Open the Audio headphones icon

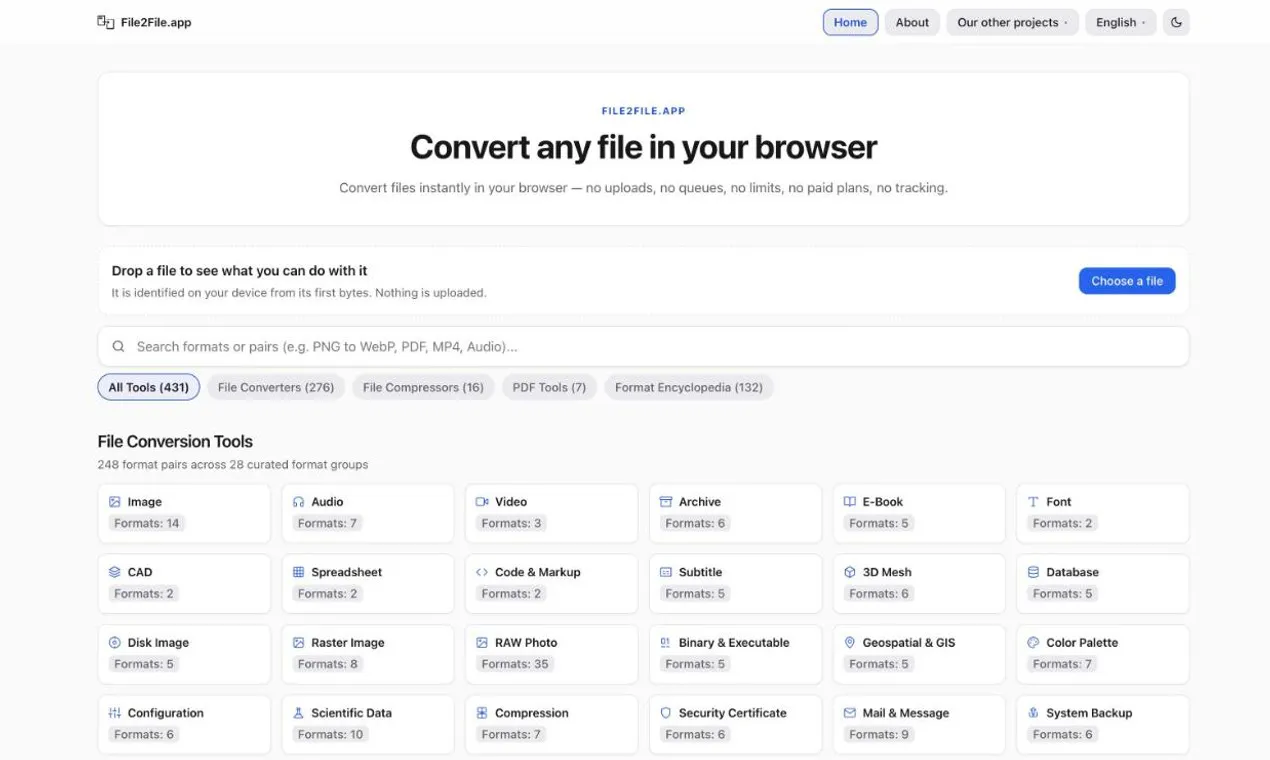(299, 502)
